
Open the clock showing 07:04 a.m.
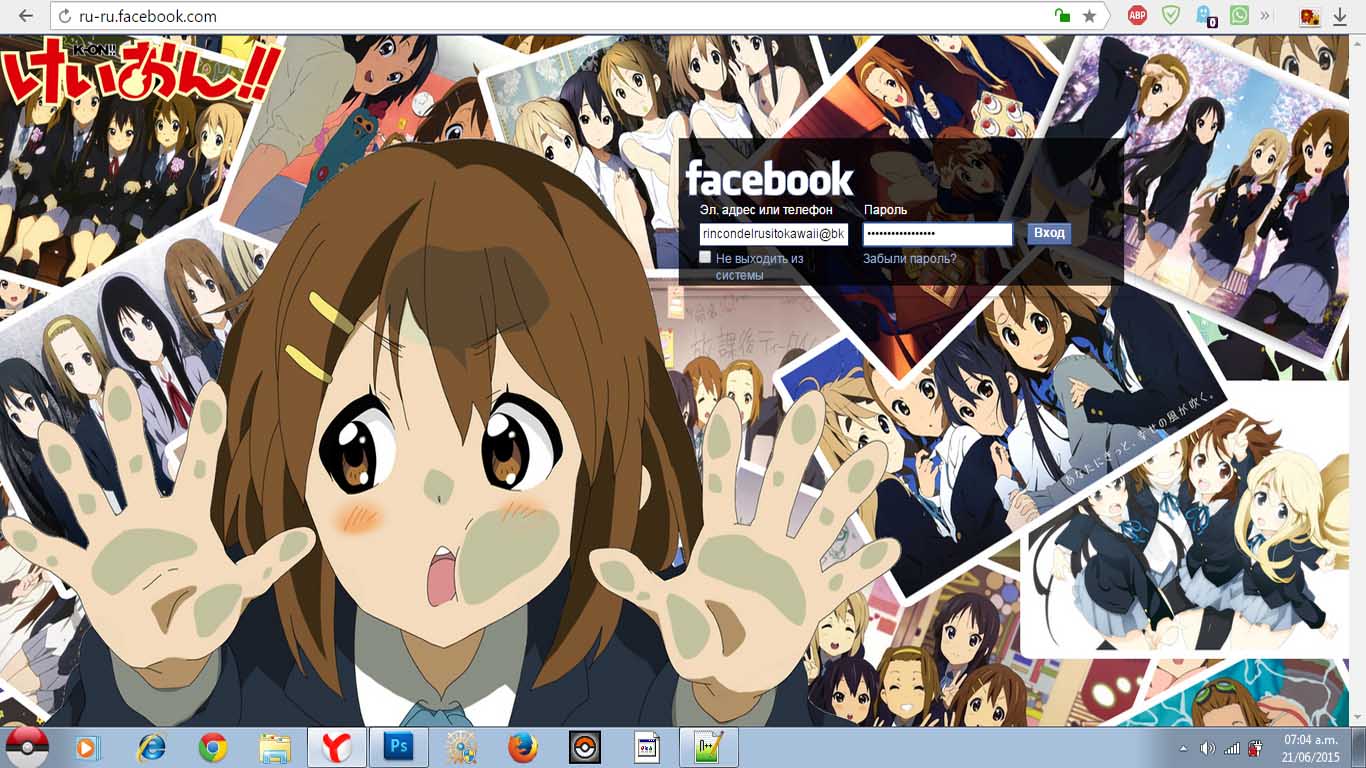coord(1311,747)
